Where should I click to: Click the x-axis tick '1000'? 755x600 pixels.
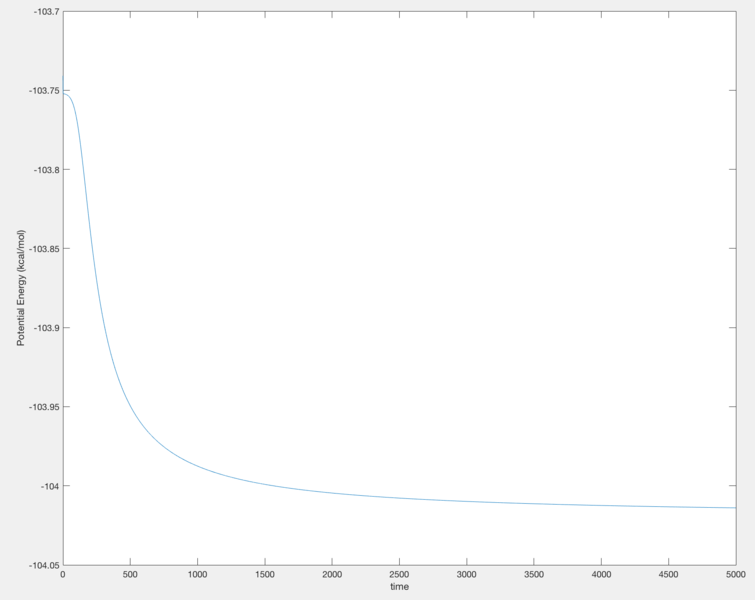point(197,574)
